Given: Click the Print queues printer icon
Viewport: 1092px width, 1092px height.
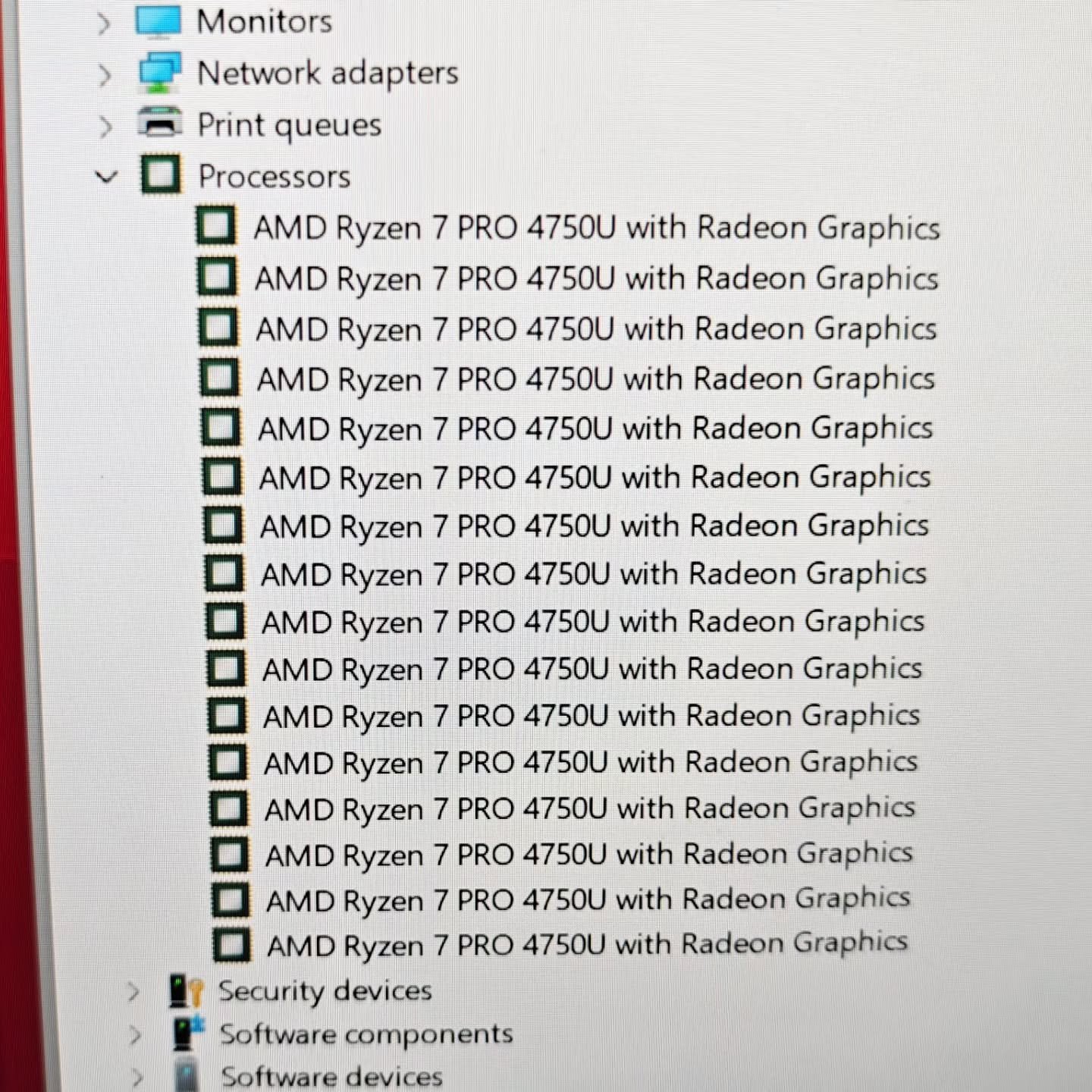Looking at the screenshot, I should pos(160,123).
